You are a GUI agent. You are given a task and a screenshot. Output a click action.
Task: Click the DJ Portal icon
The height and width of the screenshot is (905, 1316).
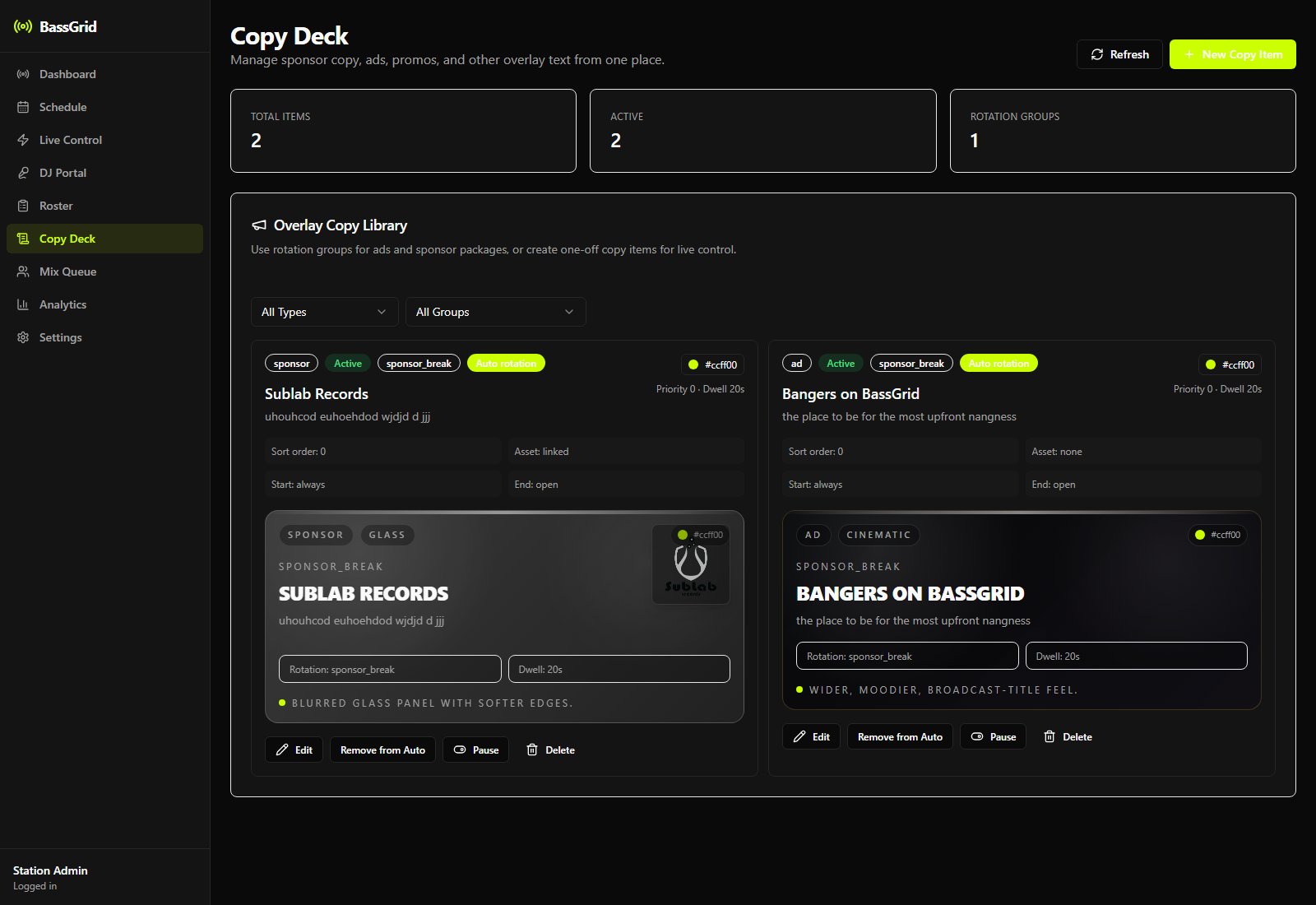click(23, 173)
